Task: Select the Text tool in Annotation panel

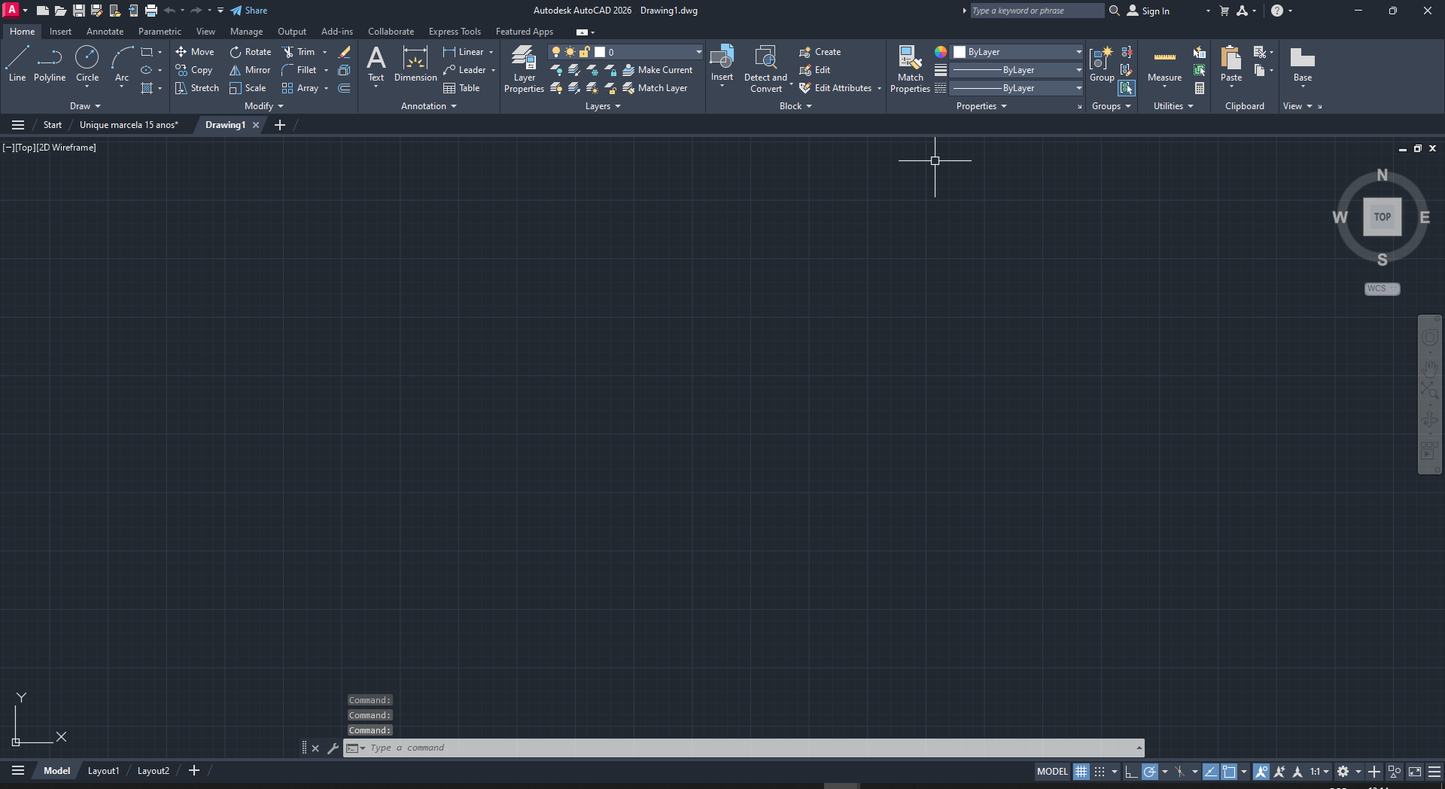Action: point(376,62)
